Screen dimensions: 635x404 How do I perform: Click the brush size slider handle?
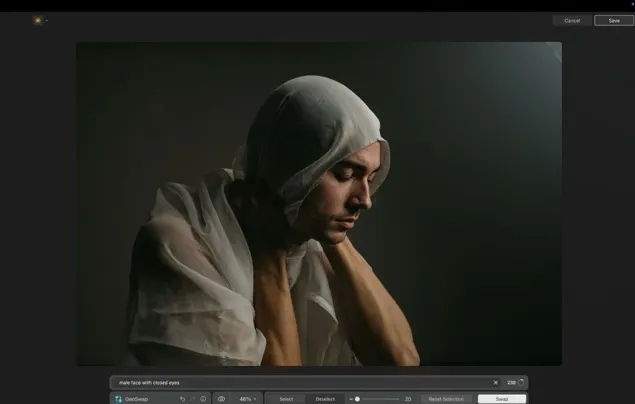click(x=358, y=398)
